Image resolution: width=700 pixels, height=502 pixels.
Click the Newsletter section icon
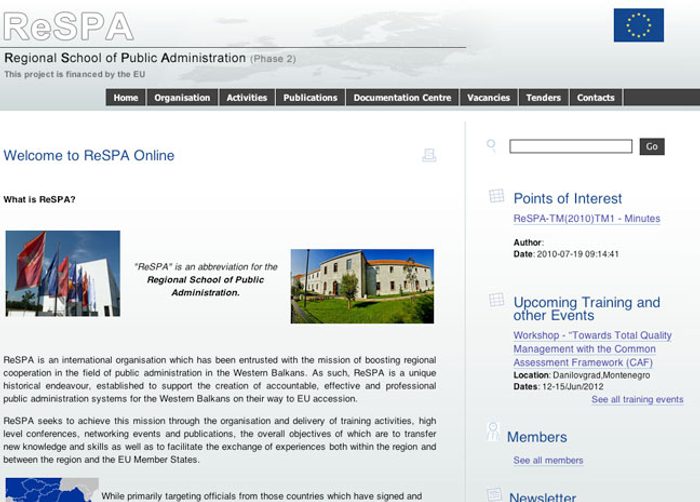tap(494, 494)
